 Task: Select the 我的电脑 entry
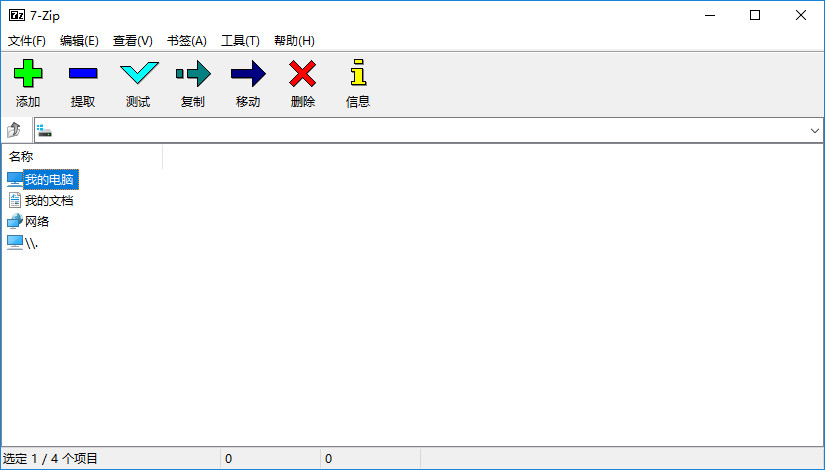tap(49, 179)
